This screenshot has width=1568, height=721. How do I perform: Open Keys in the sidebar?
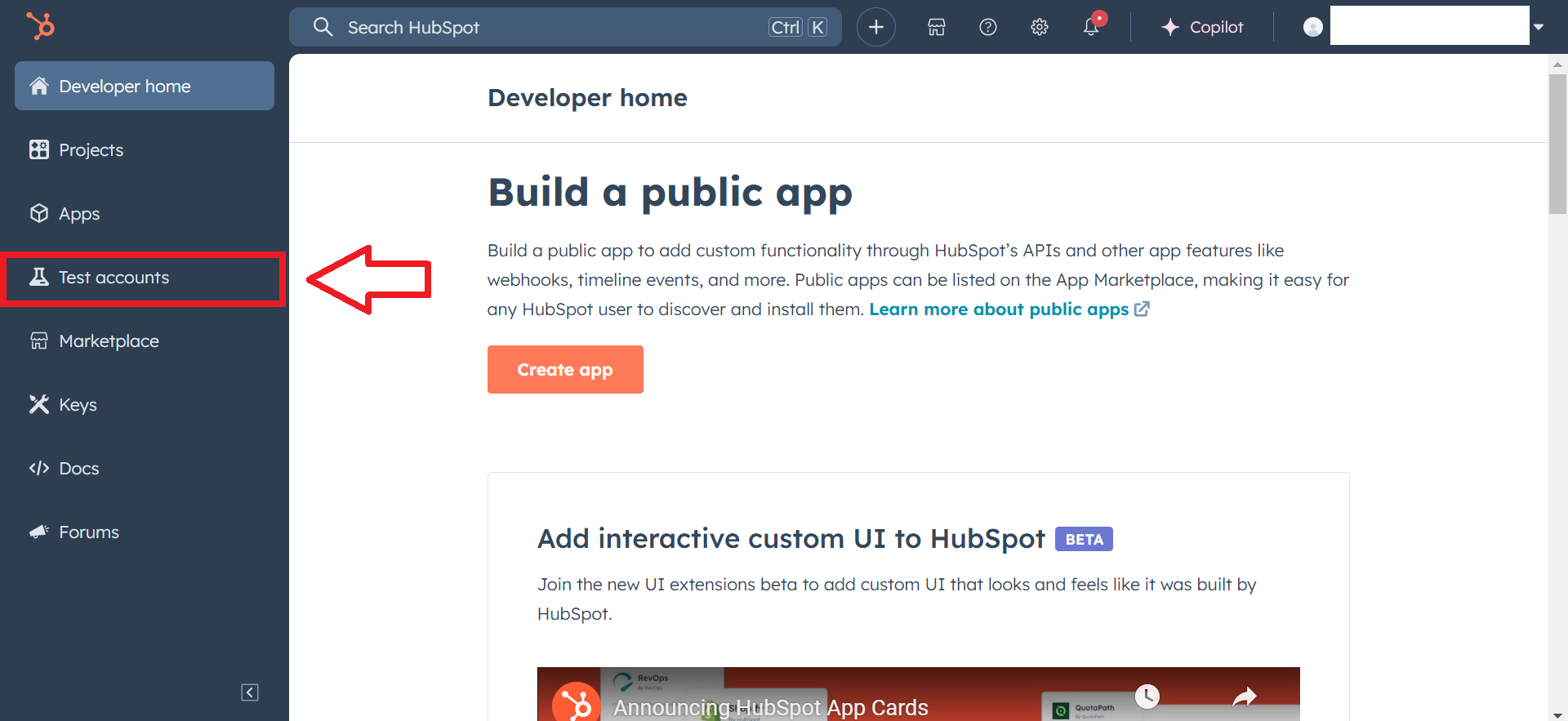pos(145,404)
